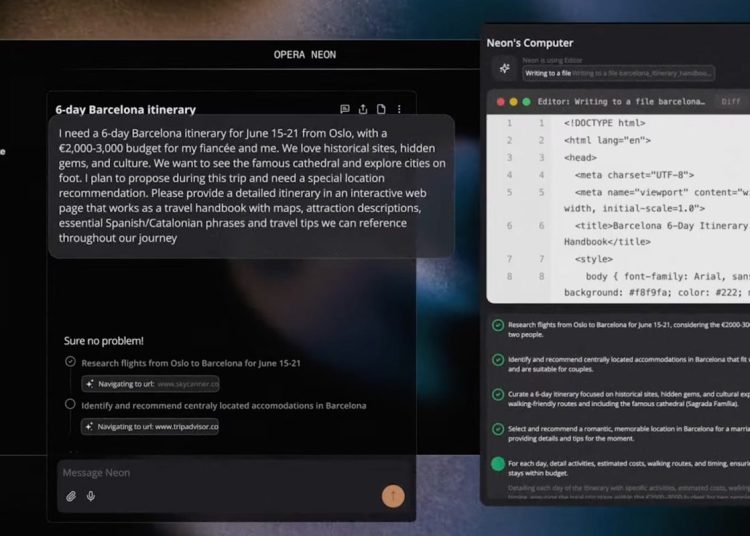
Task: Open the three-dot more options menu
Action: click(399, 109)
